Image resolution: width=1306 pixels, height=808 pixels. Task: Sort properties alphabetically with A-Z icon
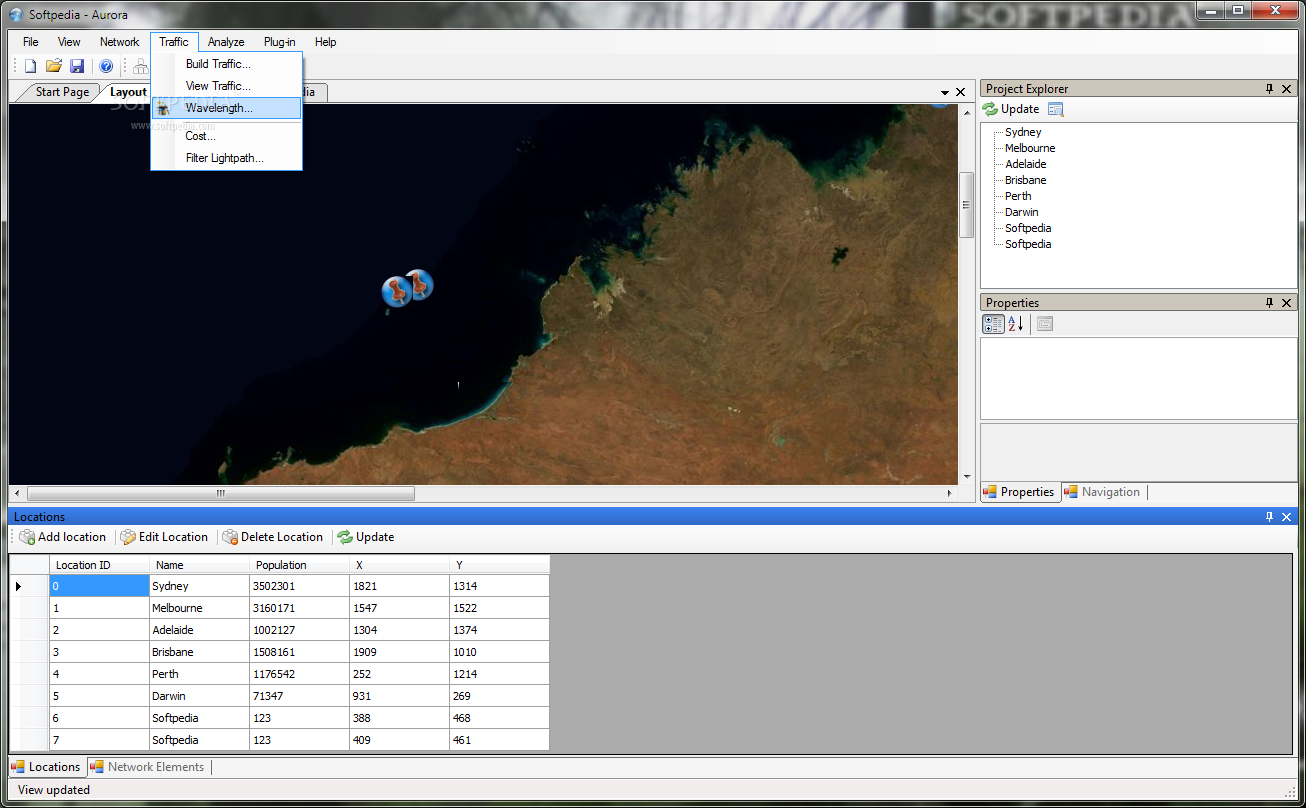click(x=1015, y=323)
